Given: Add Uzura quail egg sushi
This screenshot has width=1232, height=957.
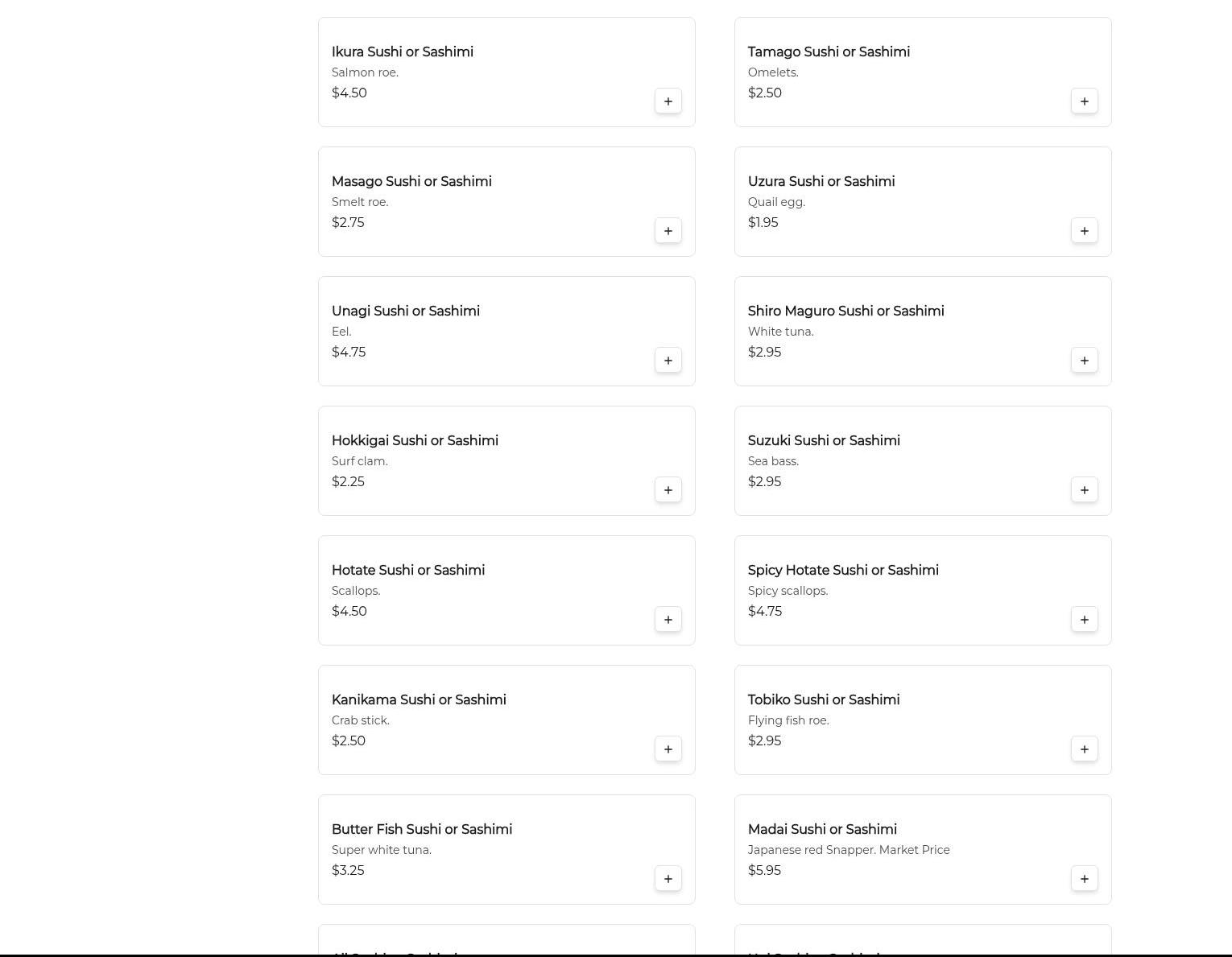Looking at the screenshot, I should point(1084,231).
